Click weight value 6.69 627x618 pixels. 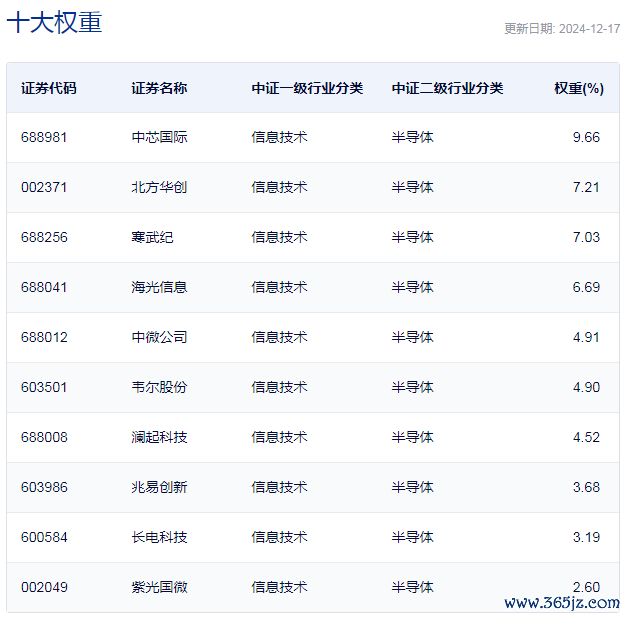(586, 287)
